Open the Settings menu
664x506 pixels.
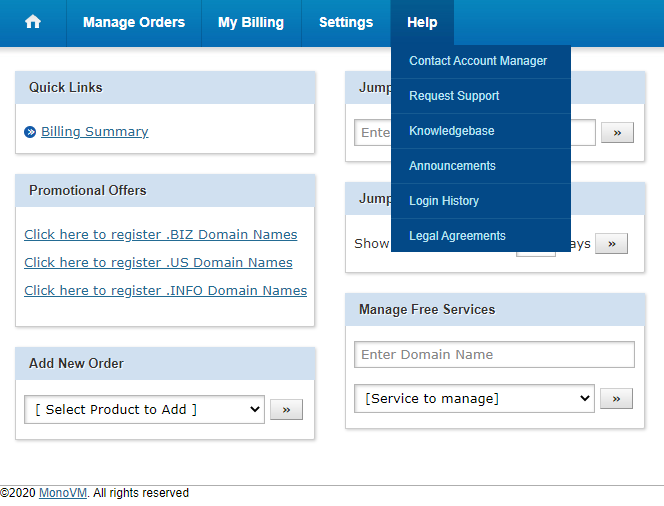(x=346, y=22)
